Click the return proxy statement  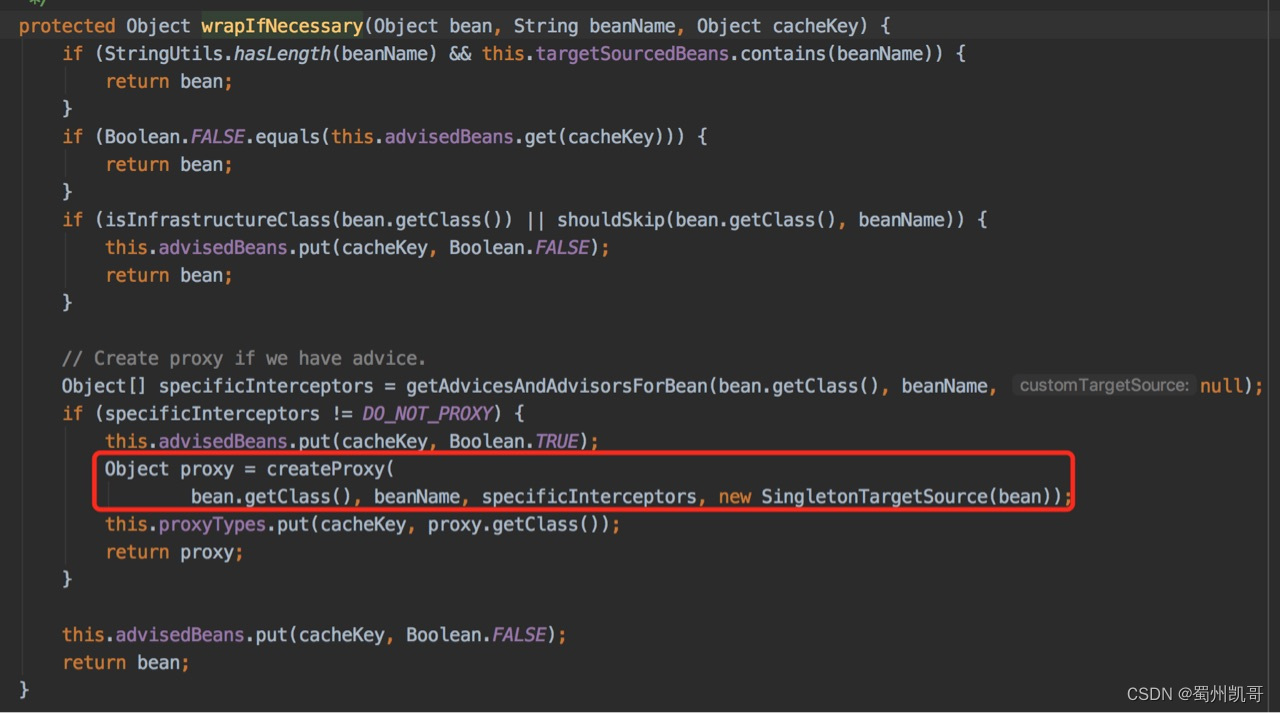pyautogui.click(x=174, y=552)
